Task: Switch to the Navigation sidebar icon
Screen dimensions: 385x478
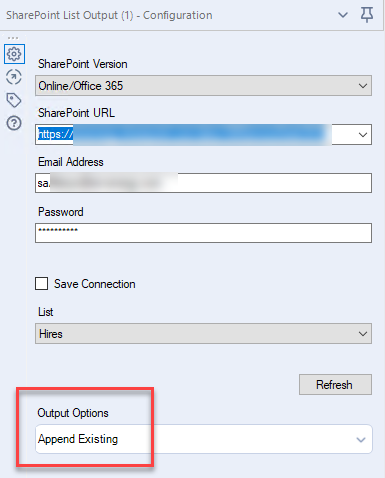Action: pyautogui.click(x=14, y=77)
